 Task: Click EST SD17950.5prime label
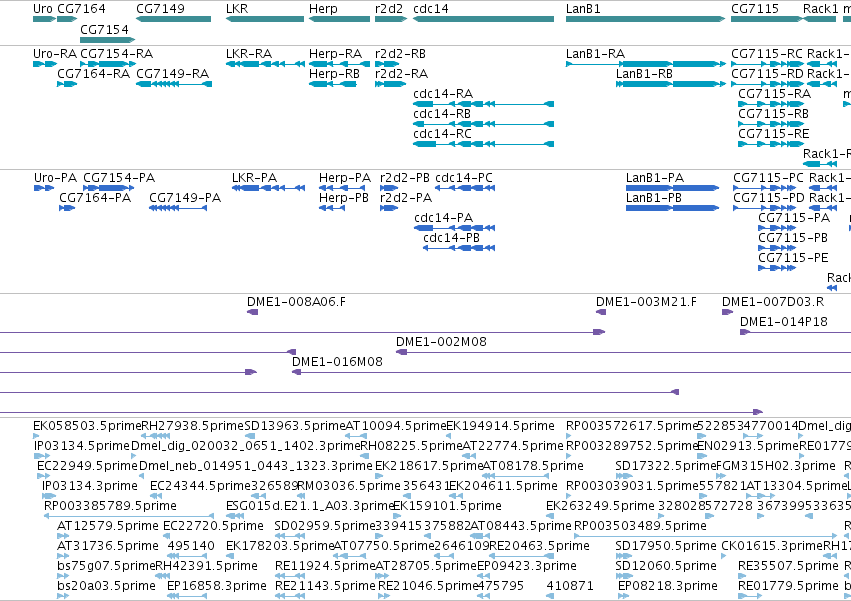[x=666, y=546]
